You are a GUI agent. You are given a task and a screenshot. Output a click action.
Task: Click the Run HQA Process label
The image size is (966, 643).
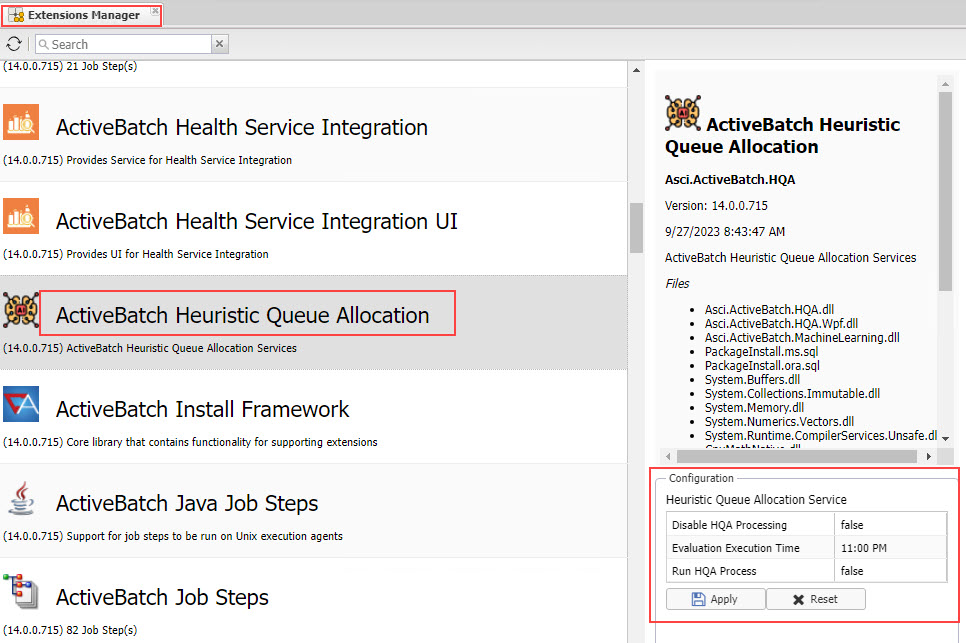coord(714,571)
